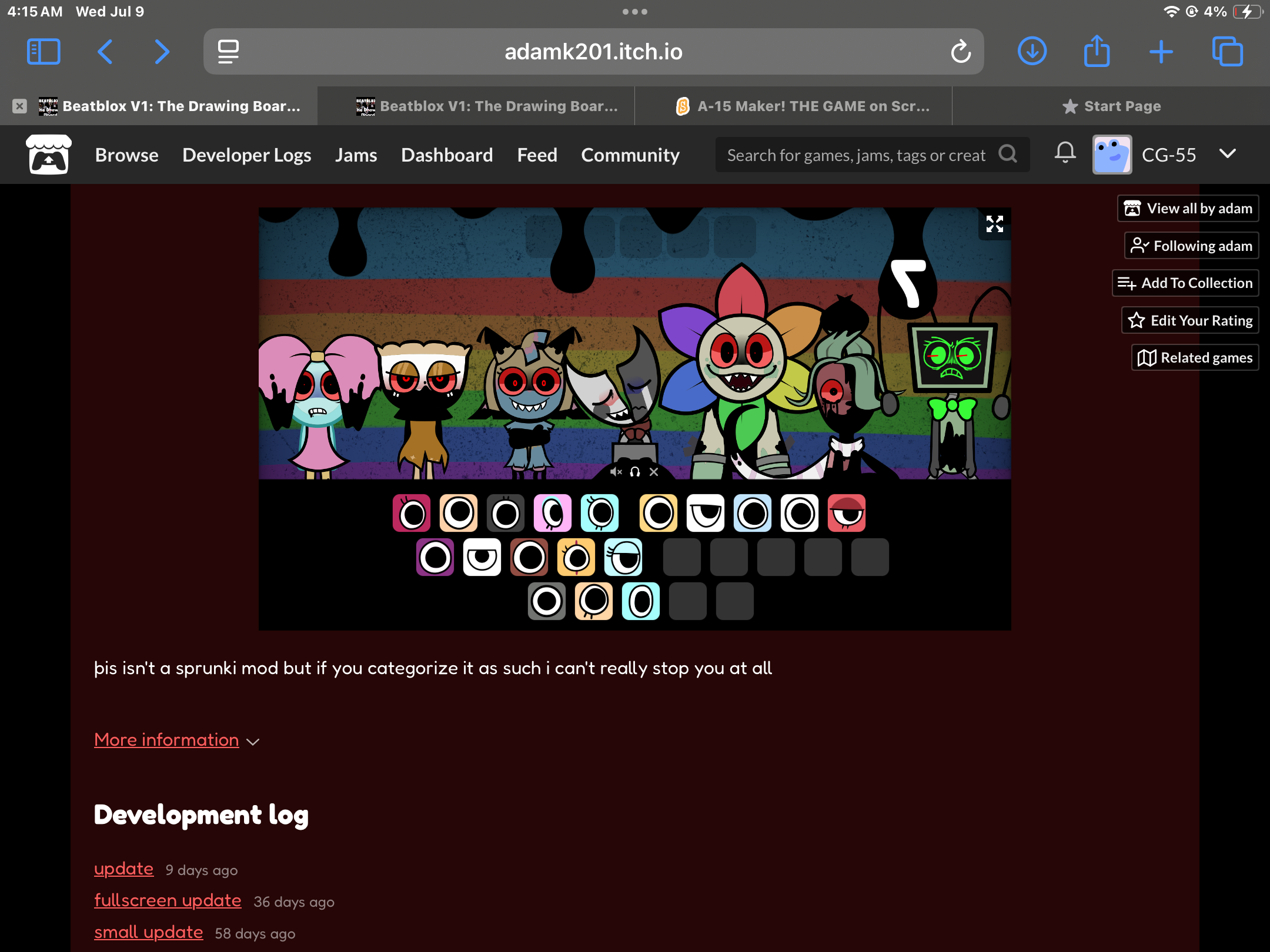Switch to the Start Page tab
1270x952 pixels.
1111,106
